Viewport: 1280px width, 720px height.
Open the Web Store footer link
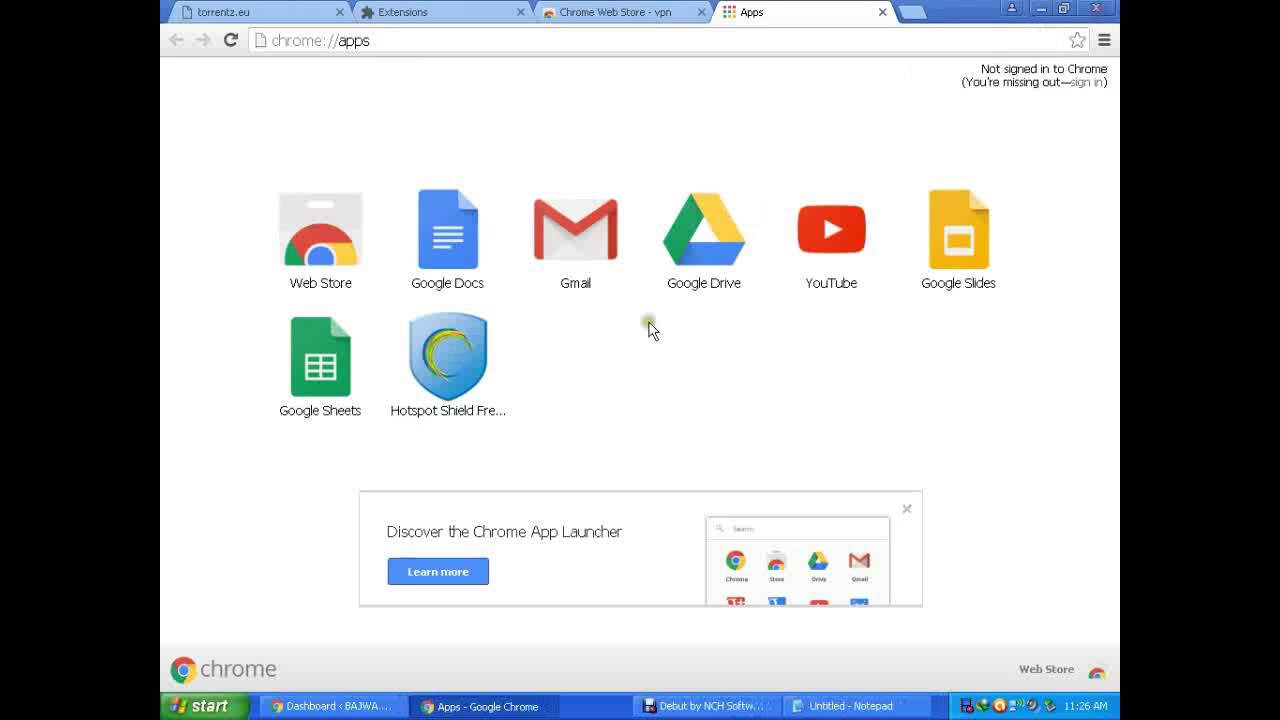pos(1061,670)
